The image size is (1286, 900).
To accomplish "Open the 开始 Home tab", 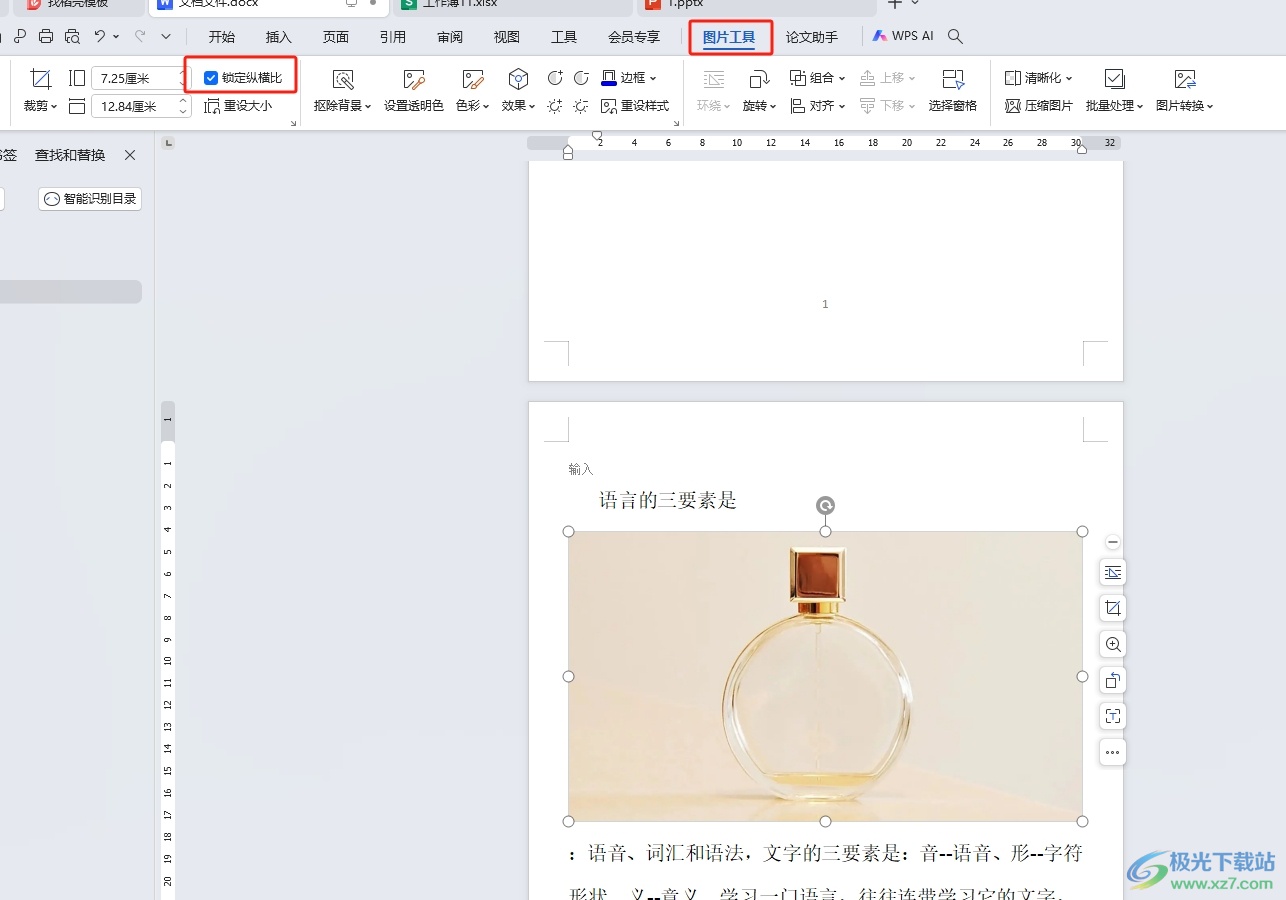I will (x=222, y=37).
